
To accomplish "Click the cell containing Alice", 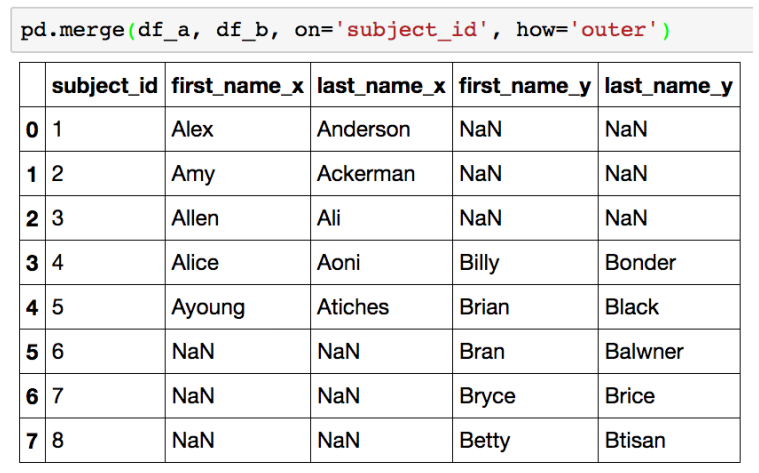I will point(238,262).
